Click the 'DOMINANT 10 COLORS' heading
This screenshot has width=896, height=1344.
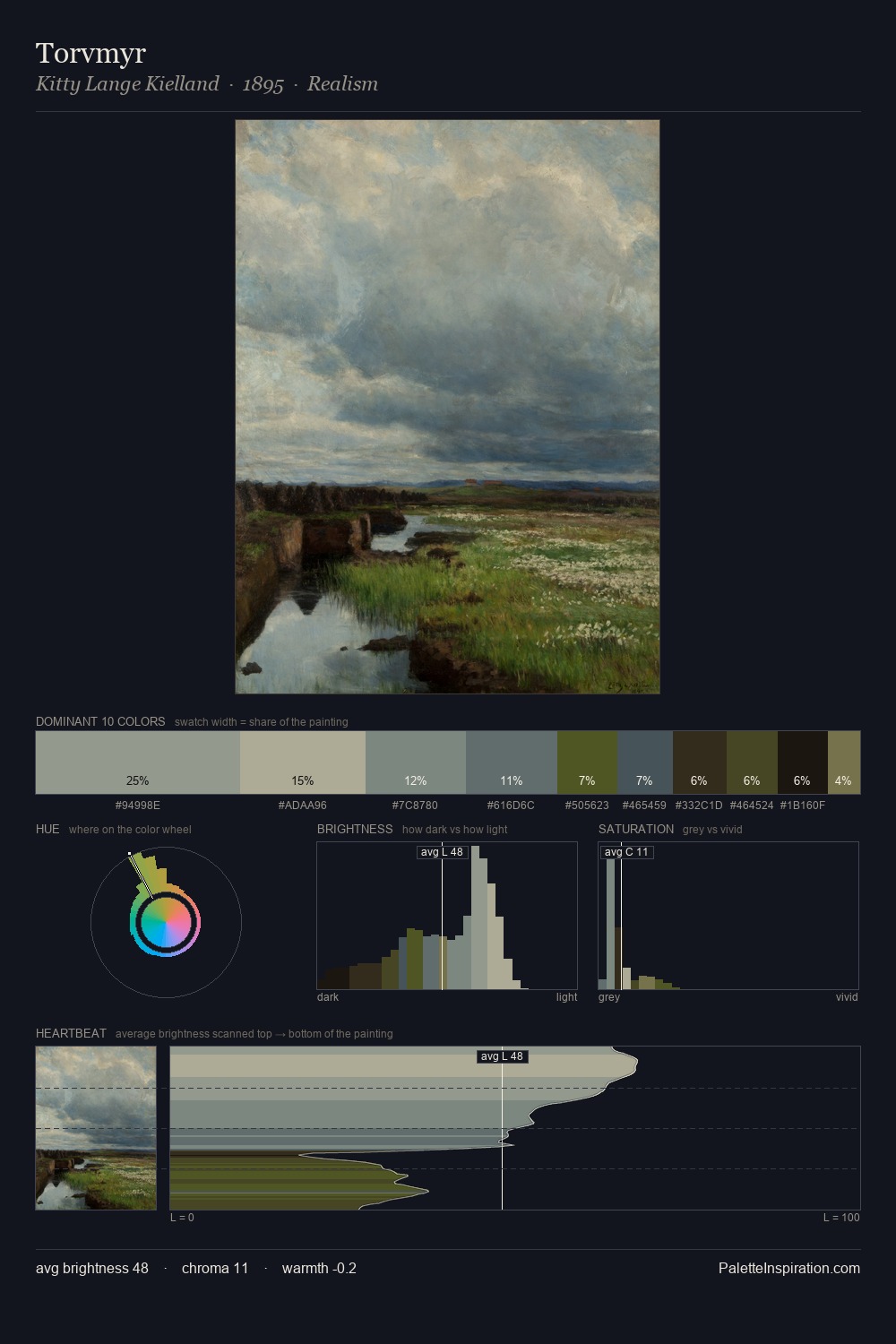(x=100, y=721)
